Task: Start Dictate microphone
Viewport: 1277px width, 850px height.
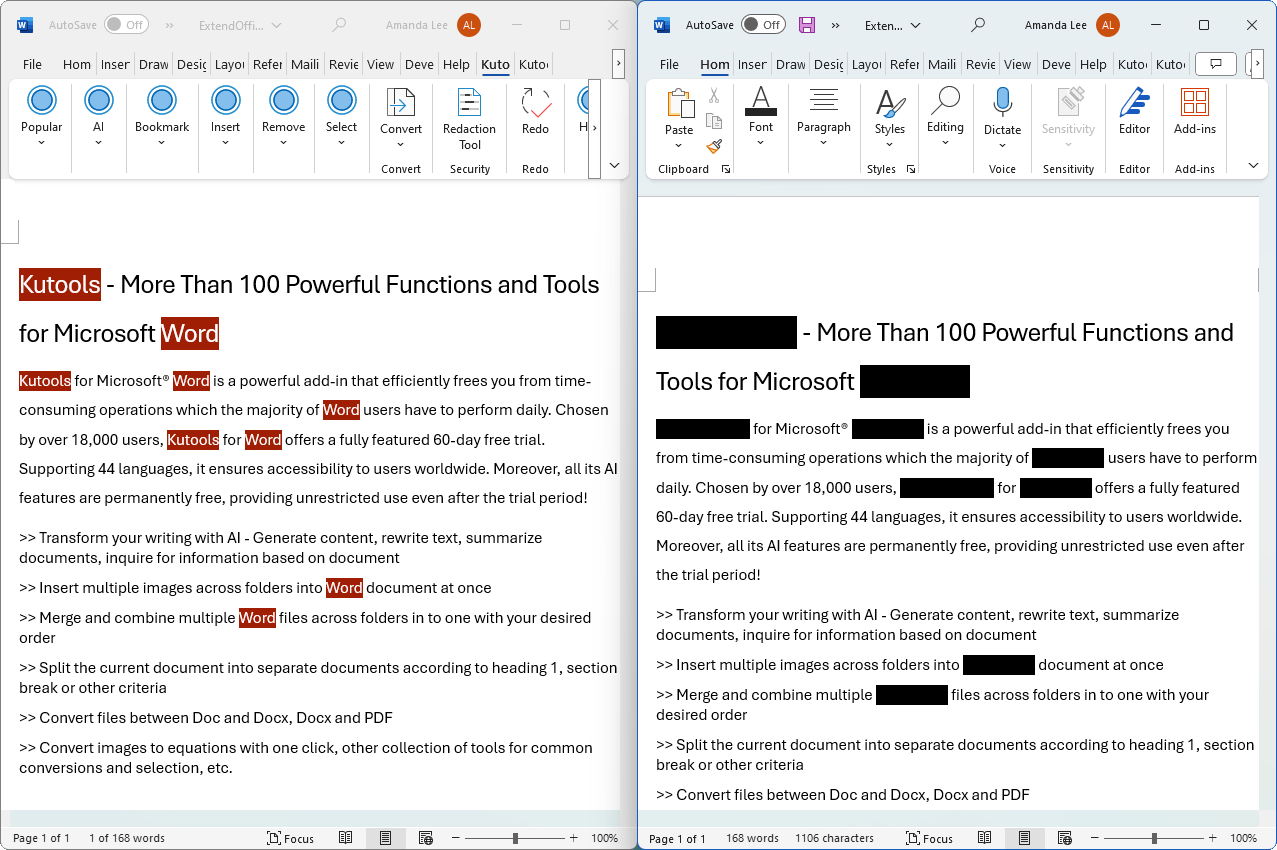Action: pos(1002,116)
